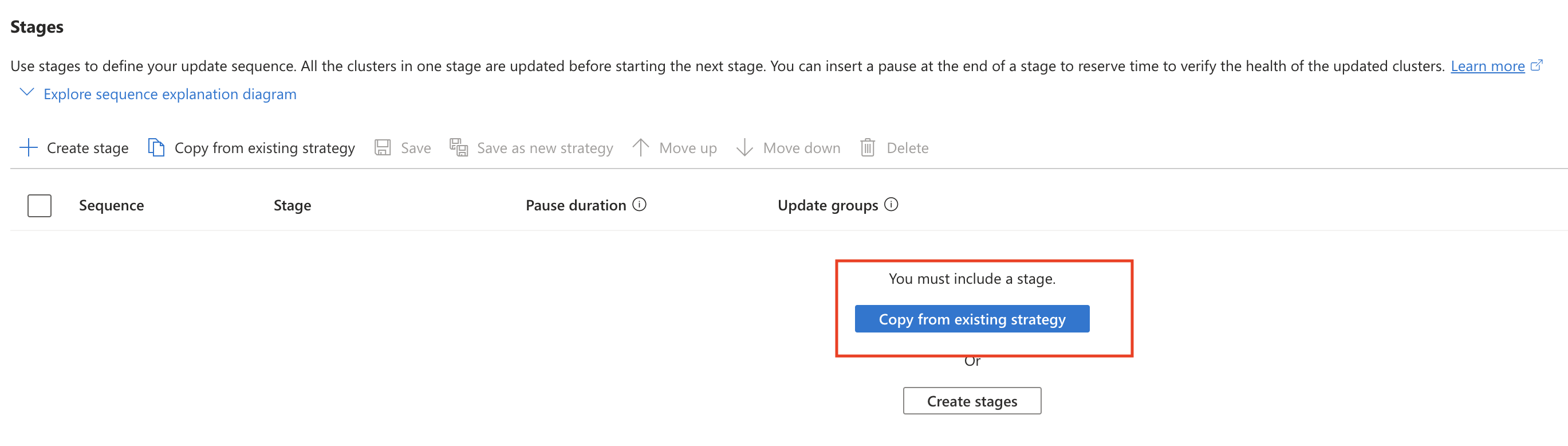
Task: Open the Explore sequence explanation diagram link
Action: 170,95
